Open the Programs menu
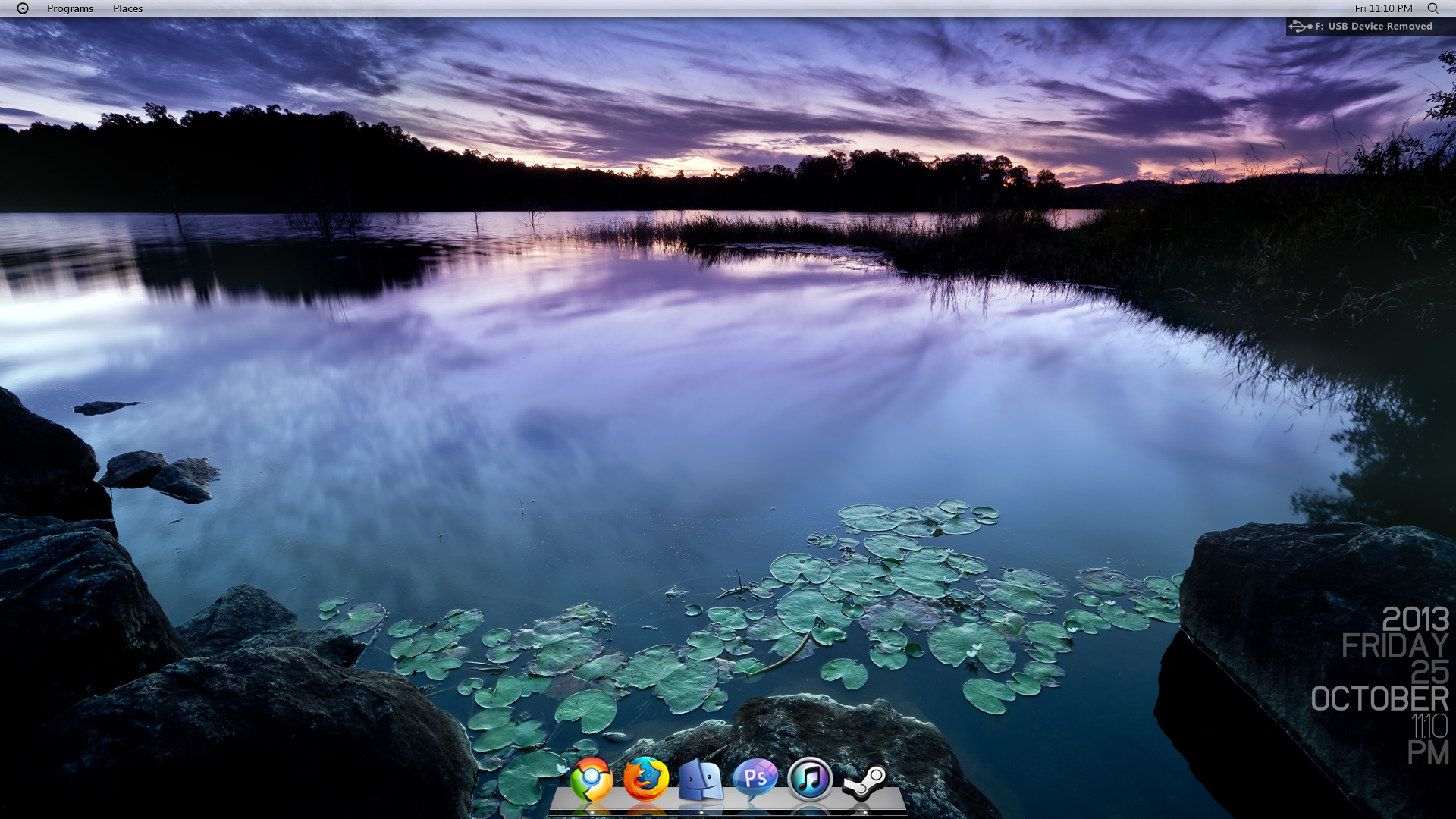Viewport: 1456px width, 819px height. pyautogui.click(x=70, y=8)
